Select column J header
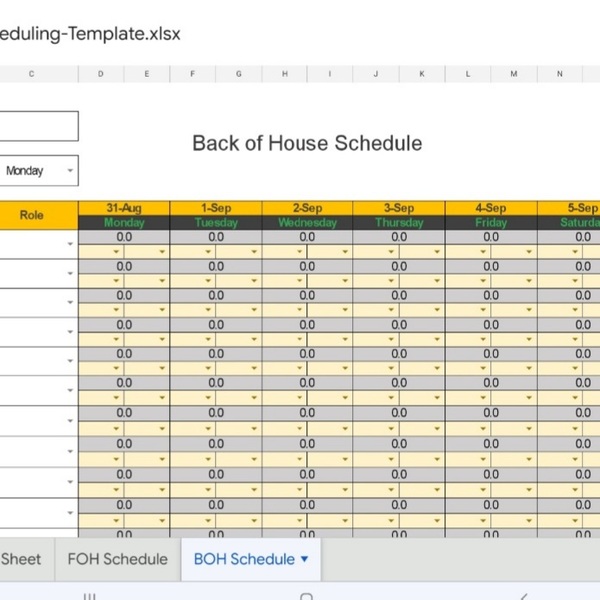The image size is (600, 600). point(376,74)
